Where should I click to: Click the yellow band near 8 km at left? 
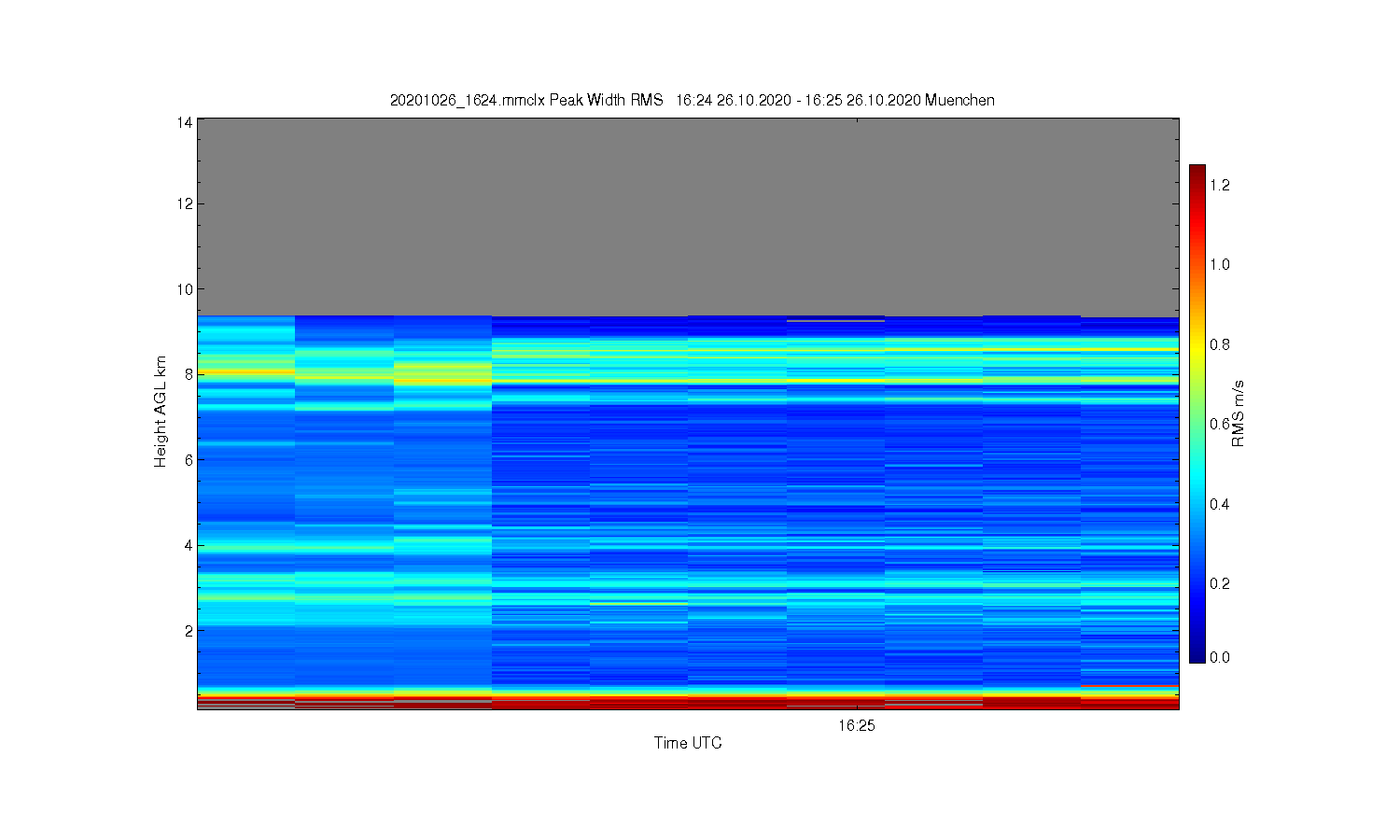click(246, 371)
